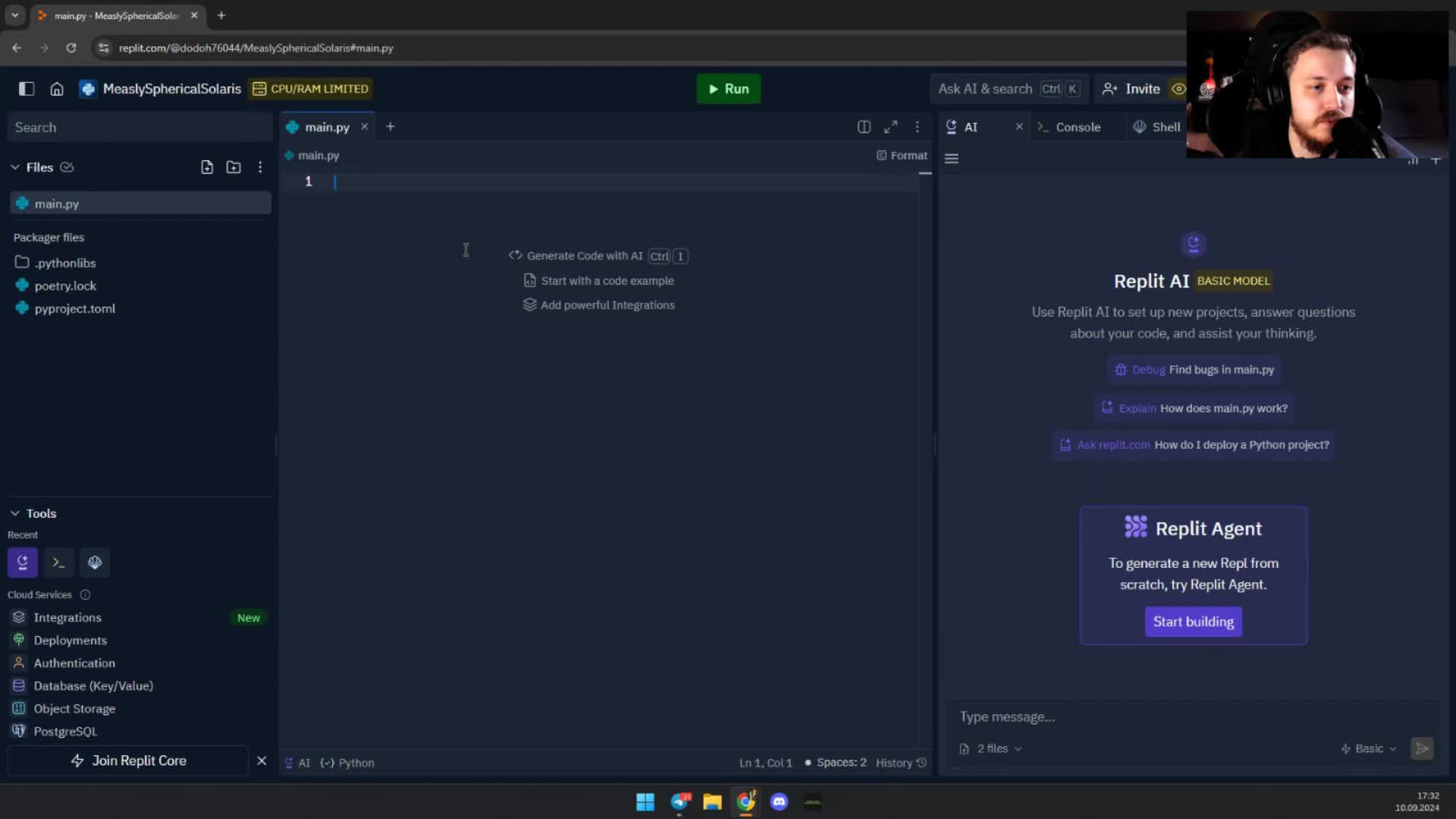1456x819 pixels.
Task: Format the code
Action: (x=902, y=155)
